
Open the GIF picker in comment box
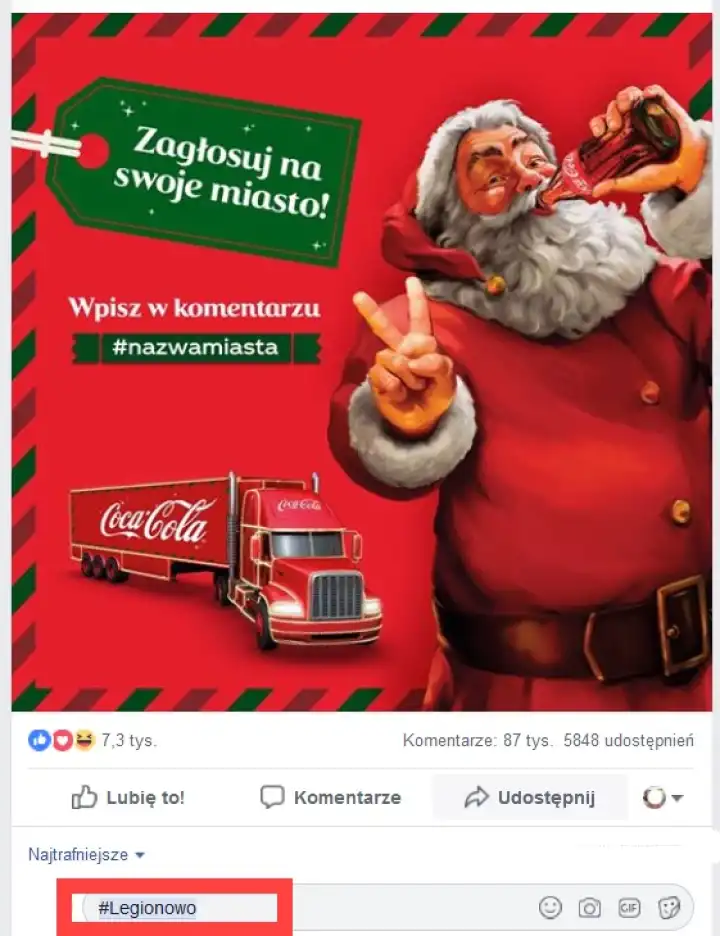tap(629, 908)
